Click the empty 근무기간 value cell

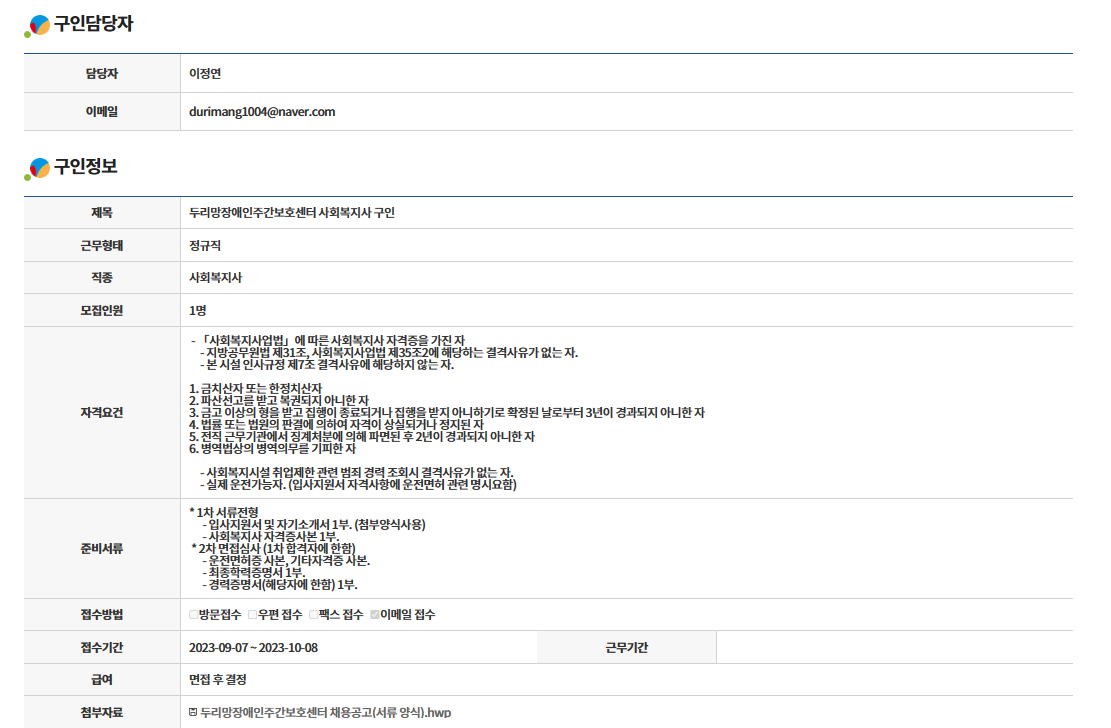coord(893,647)
